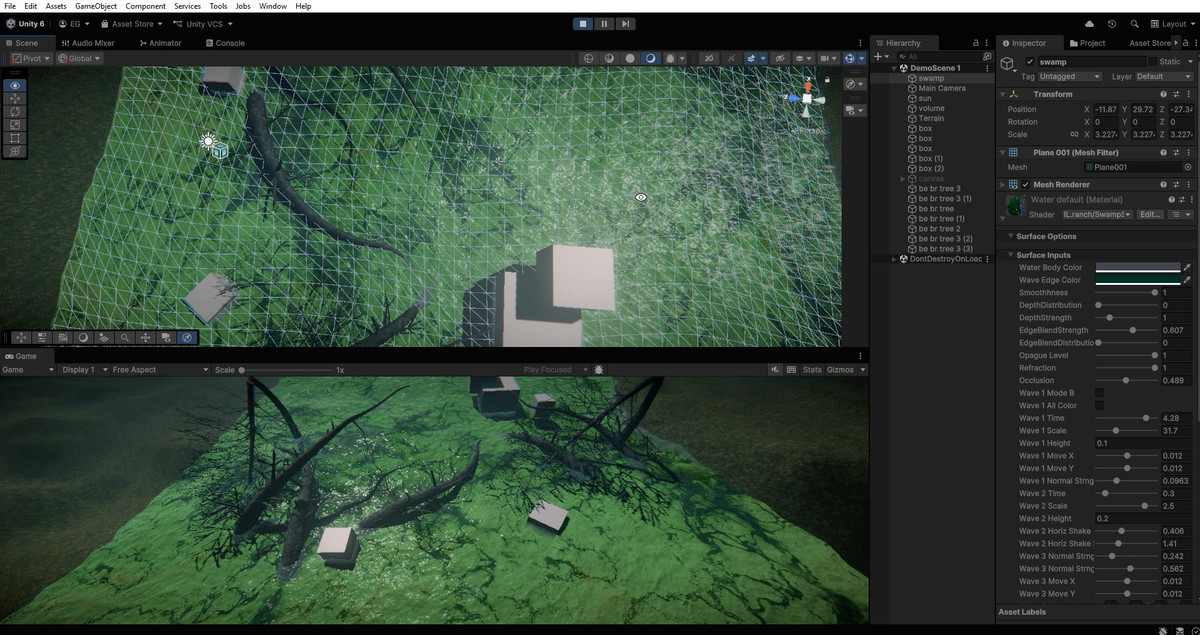Open Transform component preset icon
This screenshot has height=635, width=1200.
[x=1176, y=94]
